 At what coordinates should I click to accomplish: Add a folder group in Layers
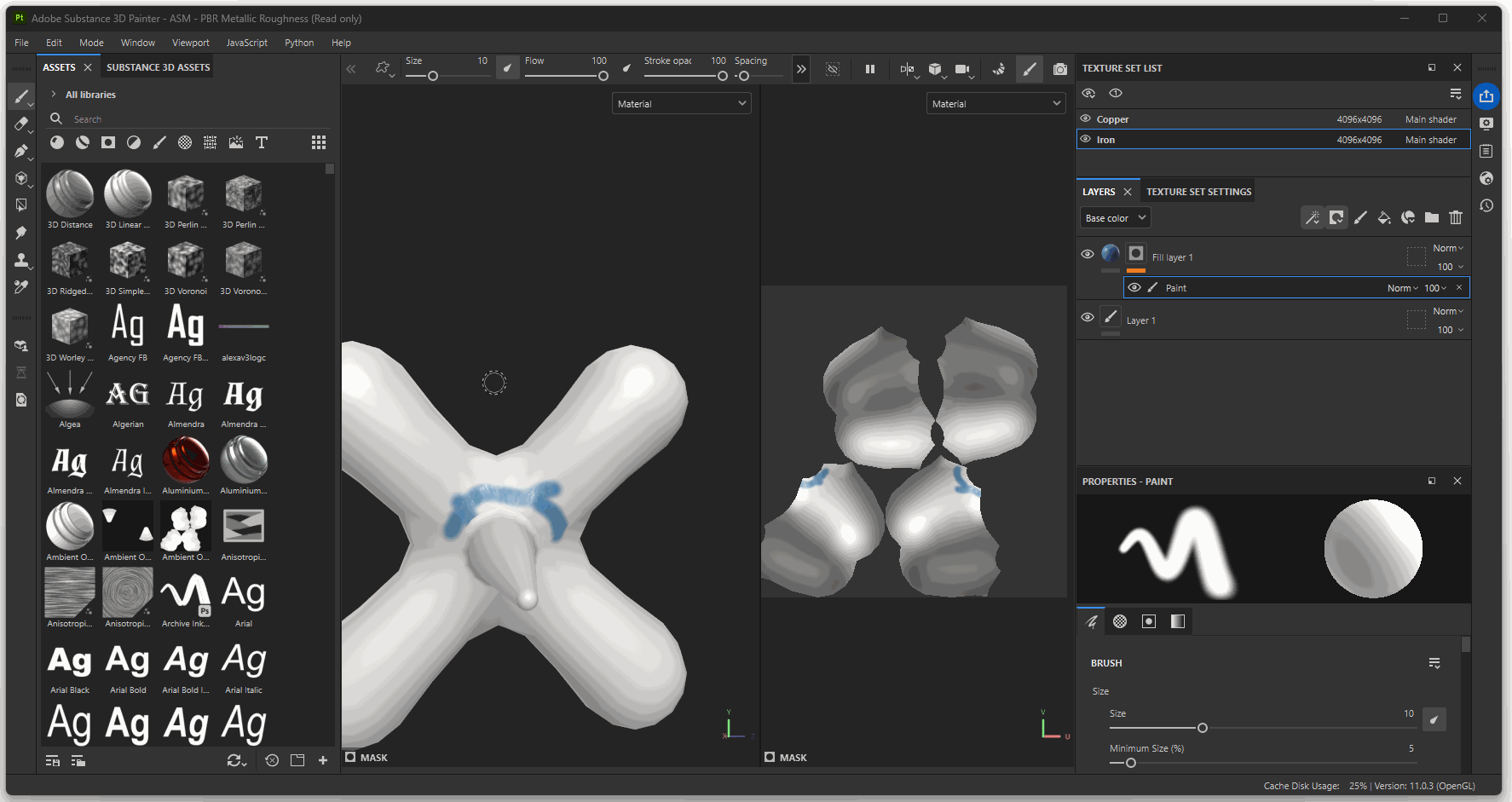pos(1432,218)
